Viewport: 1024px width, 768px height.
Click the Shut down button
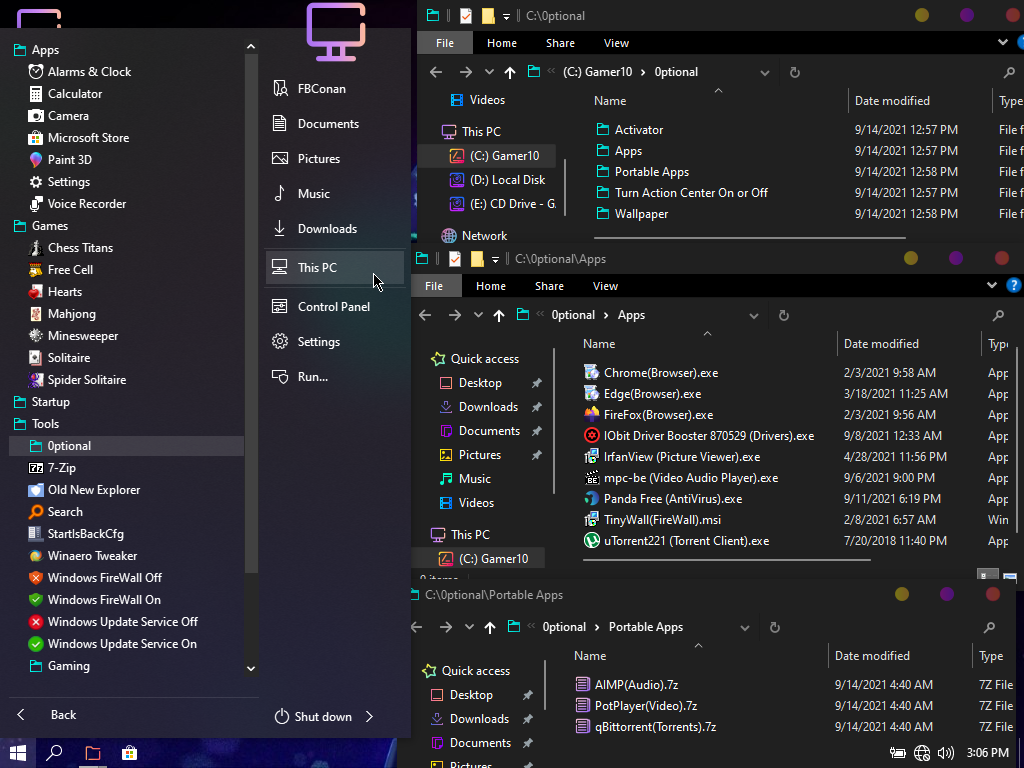[313, 716]
